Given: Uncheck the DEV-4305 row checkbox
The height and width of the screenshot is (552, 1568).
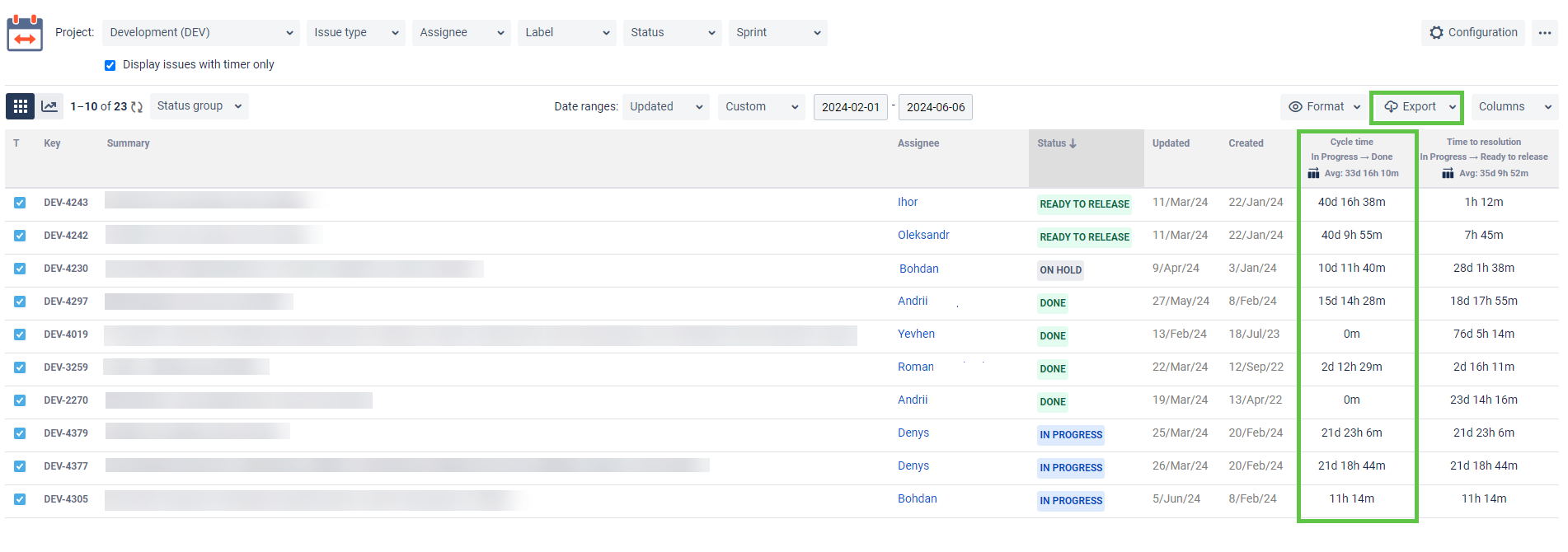Looking at the screenshot, I should [x=20, y=499].
